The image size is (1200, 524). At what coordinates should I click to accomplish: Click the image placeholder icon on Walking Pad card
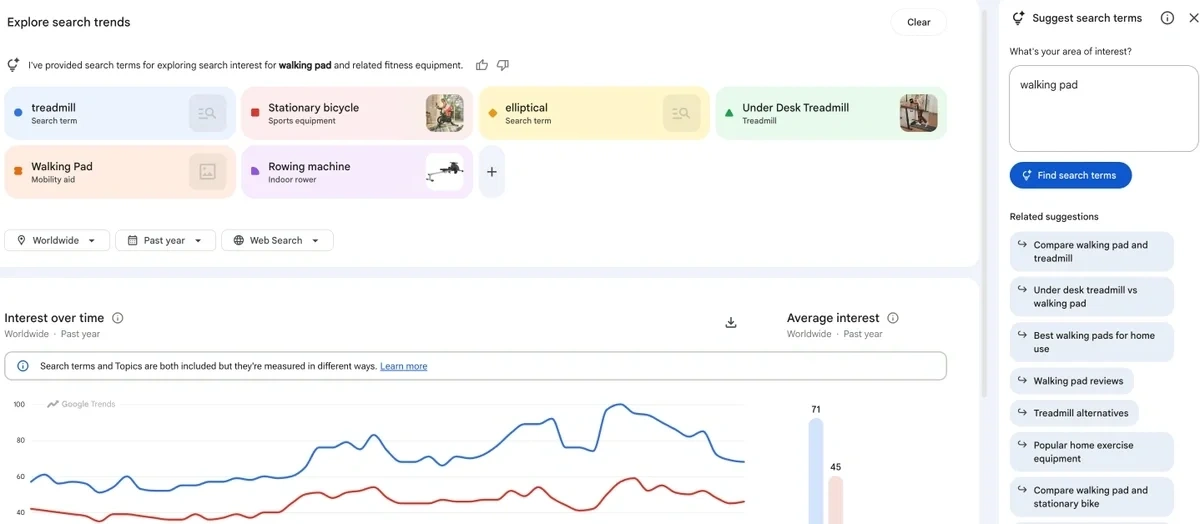[x=207, y=172]
